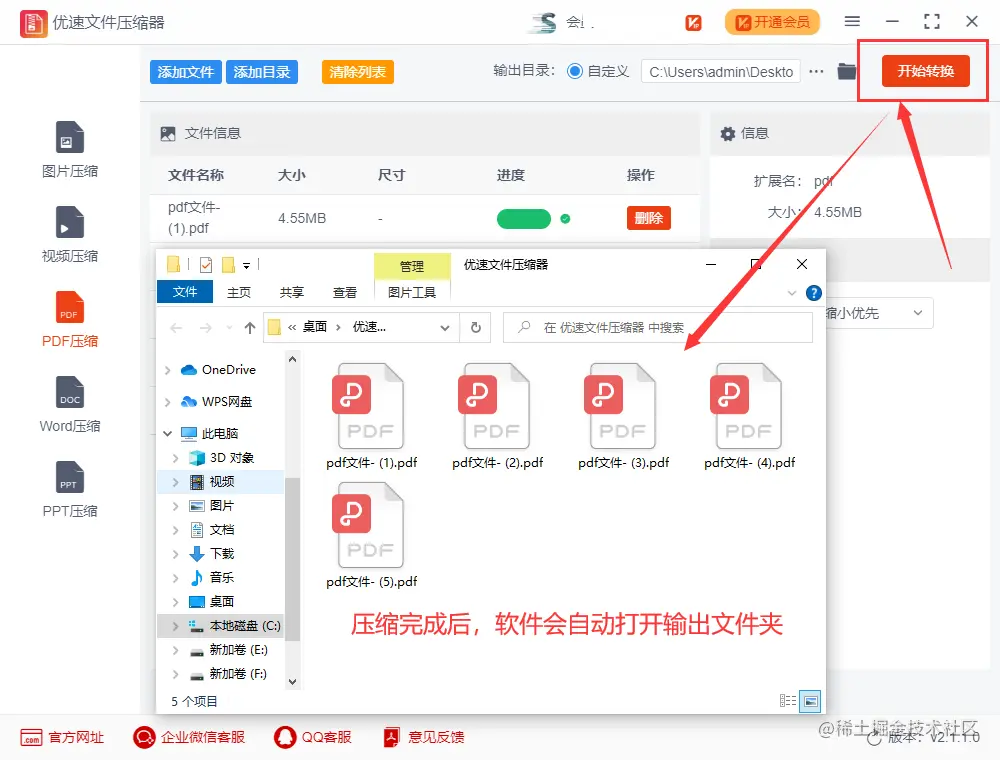Open the quick access toolbar dropdown arrow
The width and height of the screenshot is (1000, 760).
coord(246,266)
